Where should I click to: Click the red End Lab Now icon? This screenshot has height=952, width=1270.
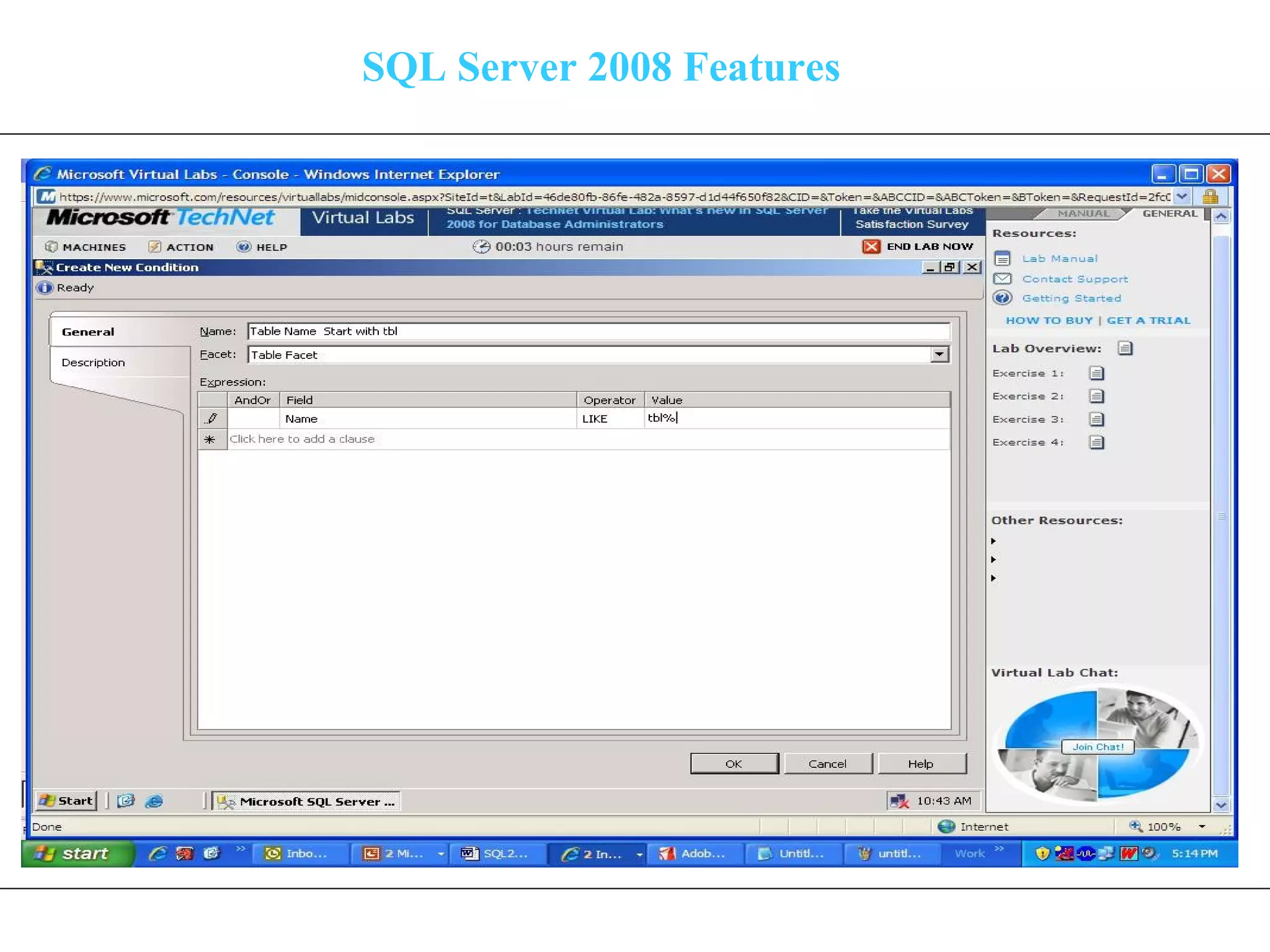point(871,247)
